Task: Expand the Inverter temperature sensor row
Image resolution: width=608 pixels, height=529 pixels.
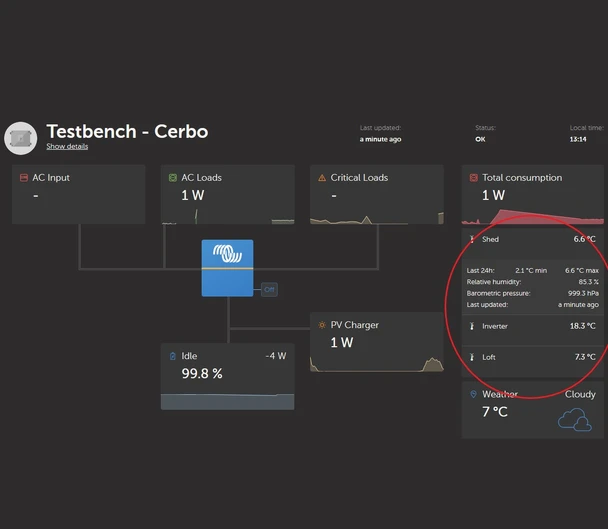Action: [532, 330]
